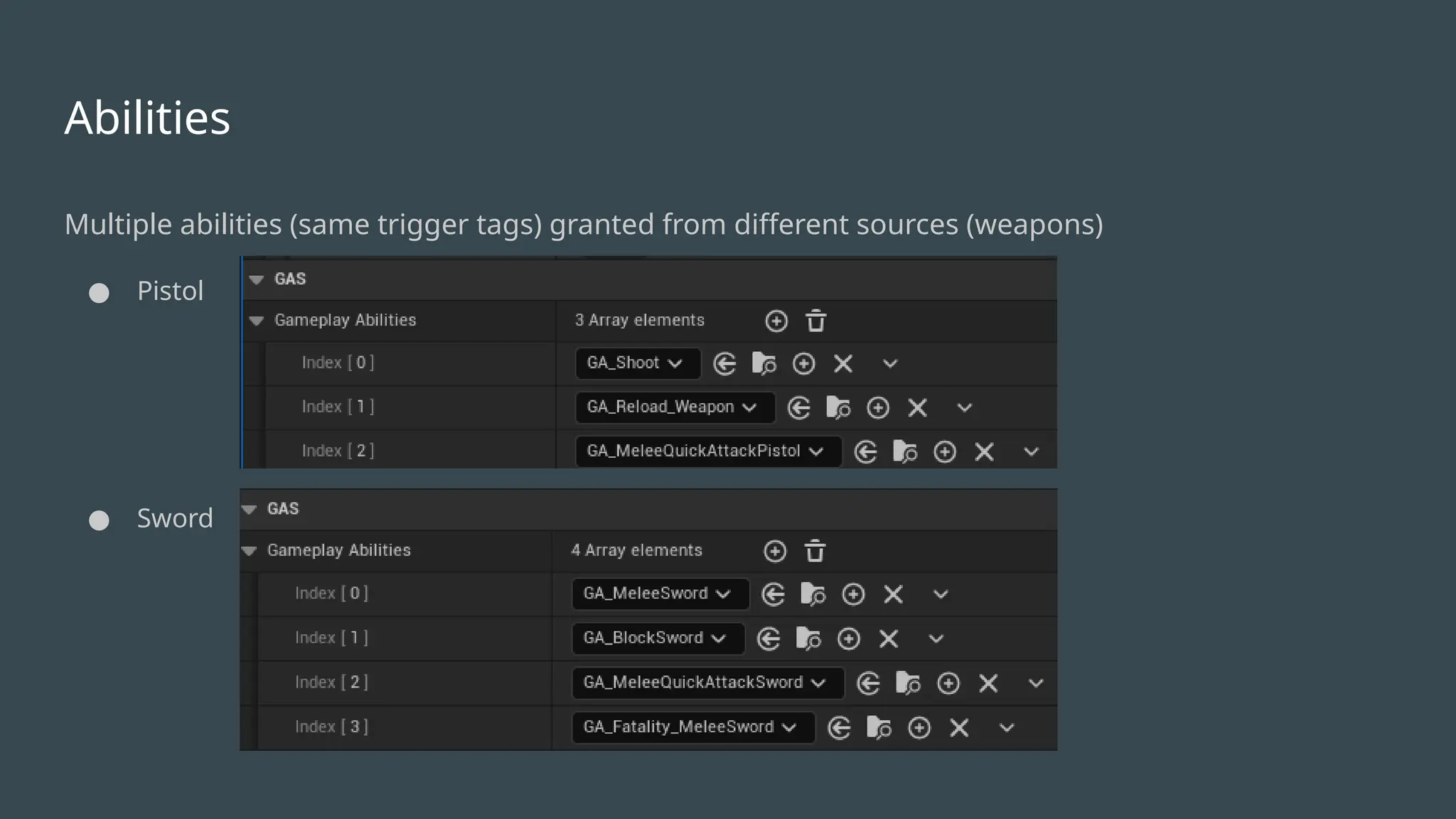Collapse the Sword GAS category triangle
The image size is (1456, 819).
click(x=249, y=509)
